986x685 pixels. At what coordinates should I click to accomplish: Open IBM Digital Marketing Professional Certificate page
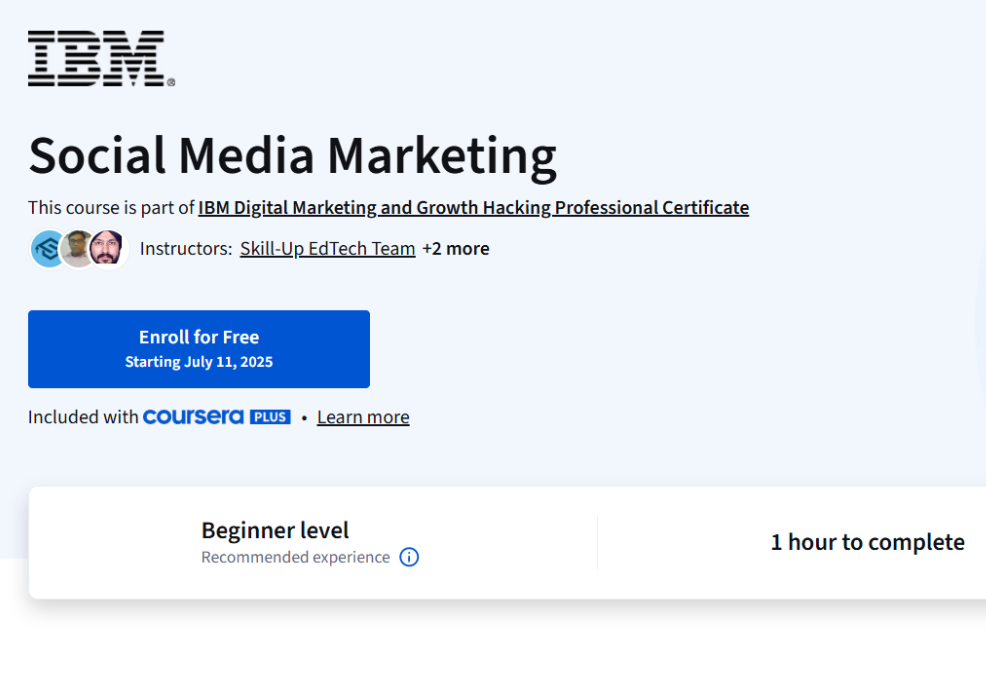click(x=474, y=207)
